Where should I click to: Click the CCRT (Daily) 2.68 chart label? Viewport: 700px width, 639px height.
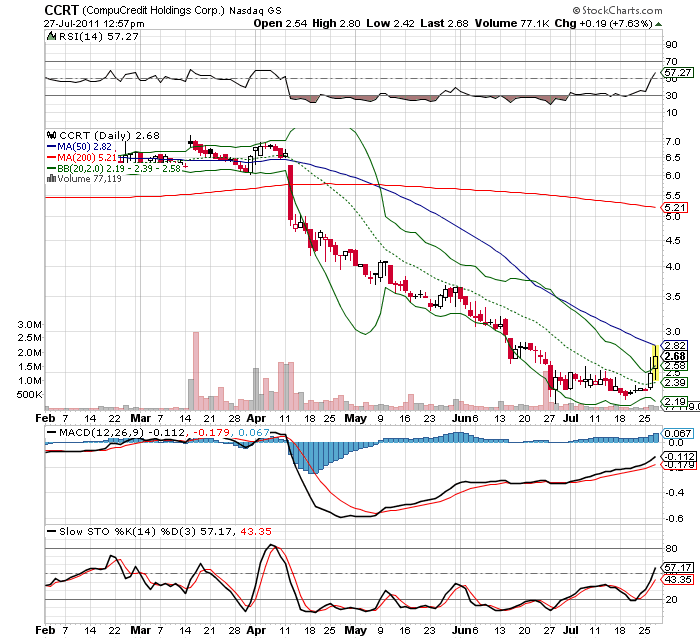pos(109,135)
